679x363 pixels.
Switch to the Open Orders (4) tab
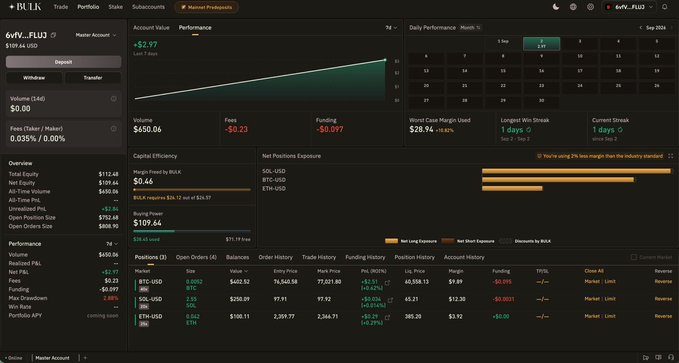196,257
